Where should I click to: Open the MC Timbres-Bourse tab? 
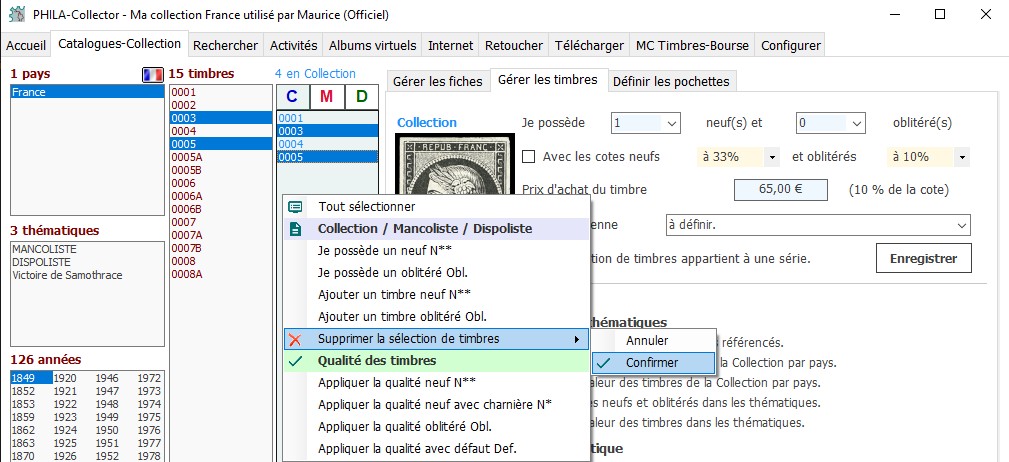click(x=692, y=46)
